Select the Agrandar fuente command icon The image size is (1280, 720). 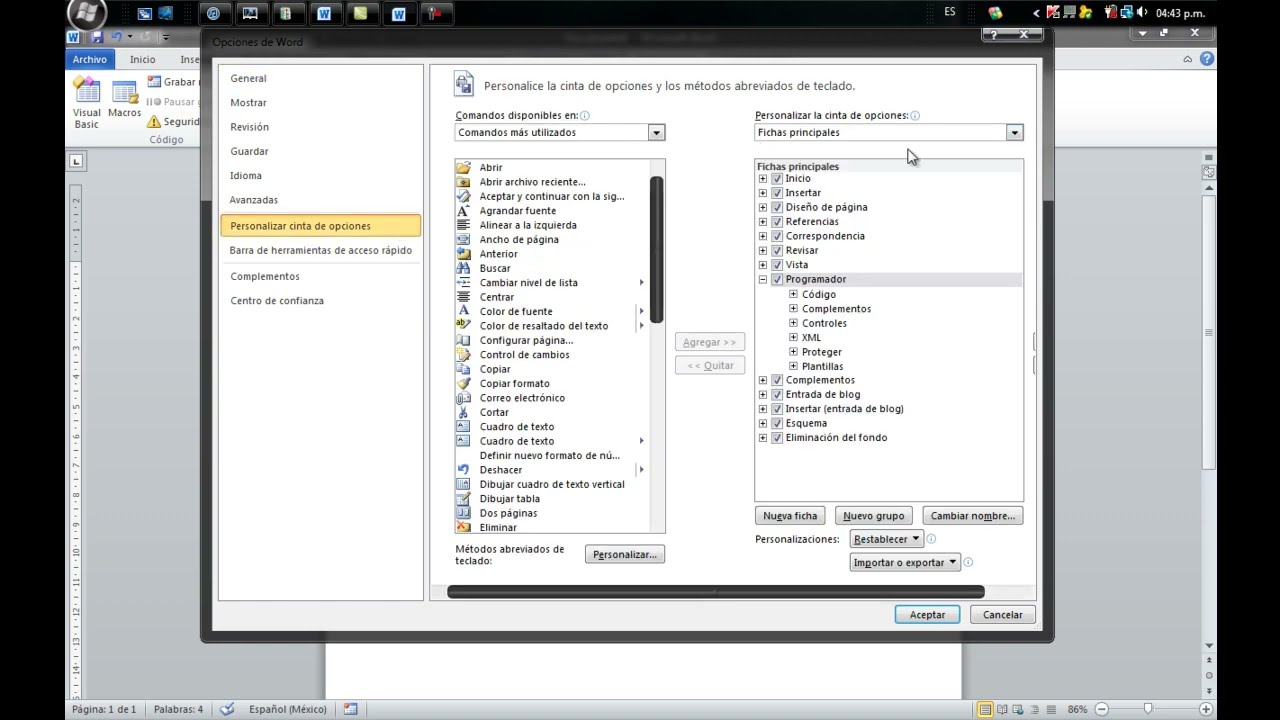tap(463, 210)
